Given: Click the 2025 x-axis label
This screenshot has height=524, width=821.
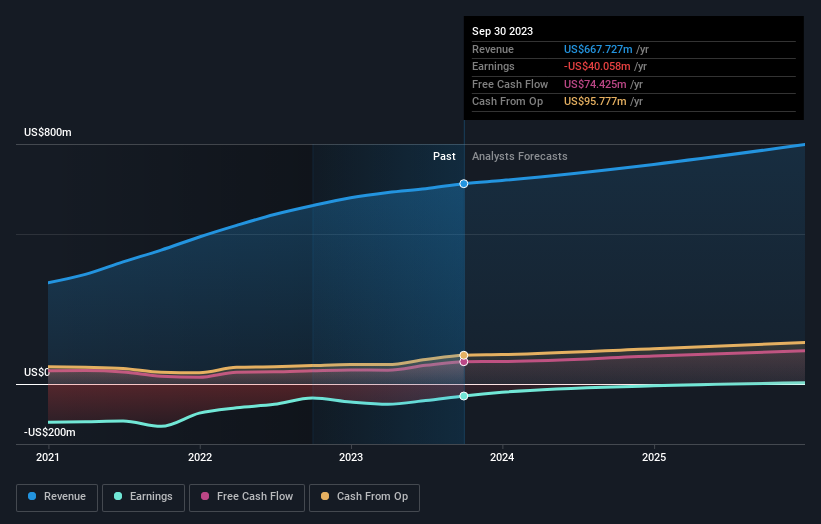Looking at the screenshot, I should 654,458.
